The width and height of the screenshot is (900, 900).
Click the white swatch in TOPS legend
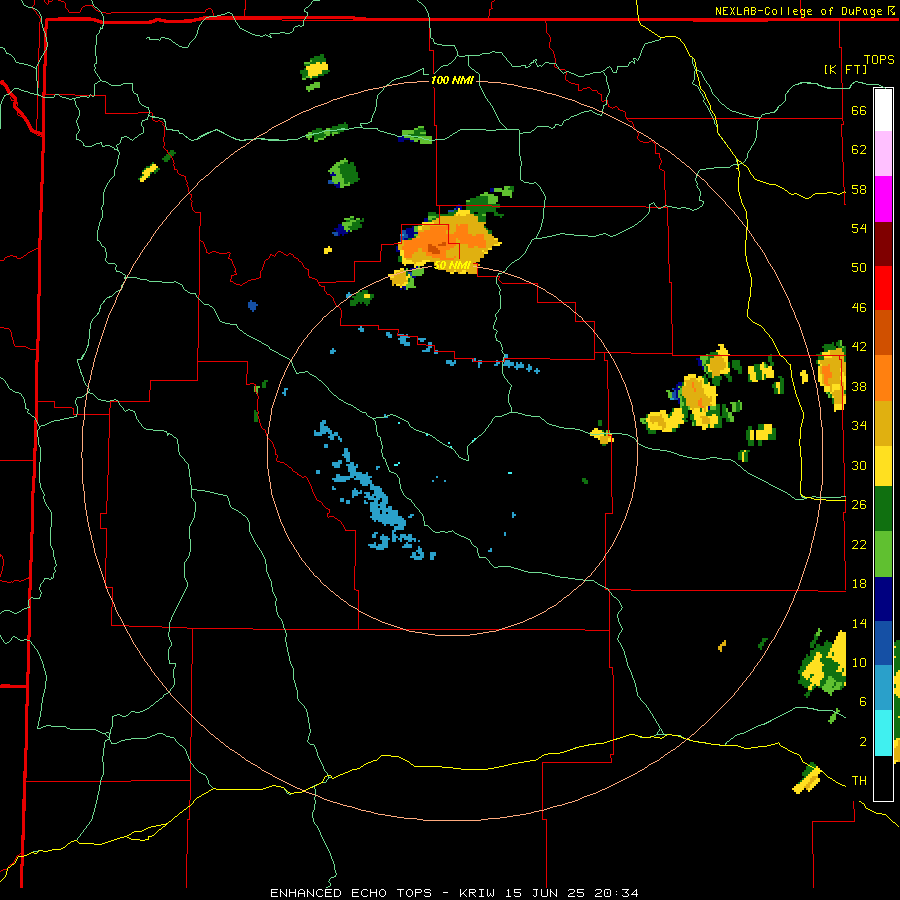(x=883, y=110)
